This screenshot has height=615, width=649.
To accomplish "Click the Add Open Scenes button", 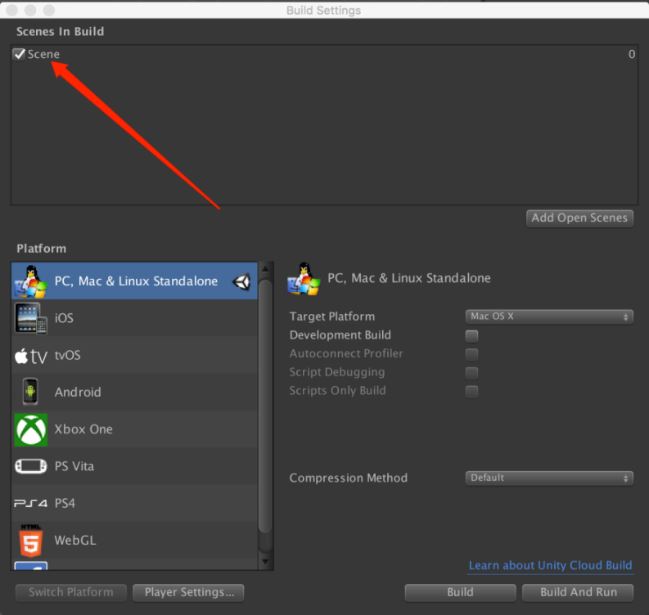I will pos(580,218).
